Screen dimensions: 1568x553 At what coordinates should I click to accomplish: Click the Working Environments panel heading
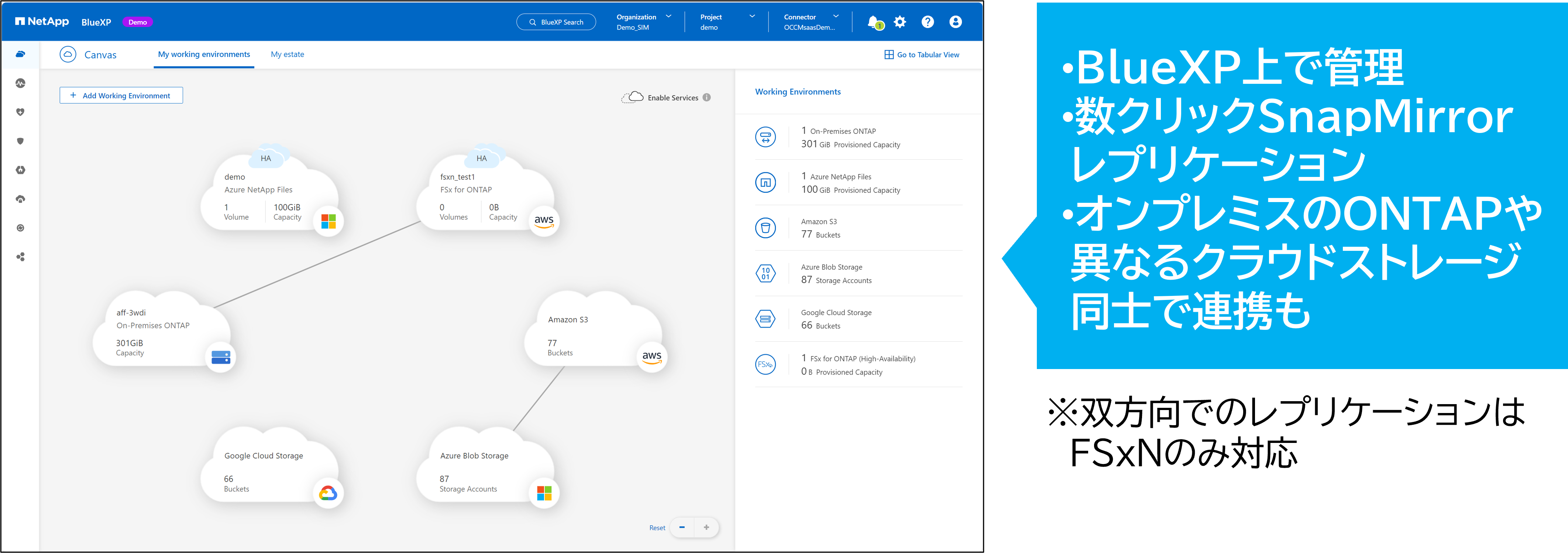[797, 92]
